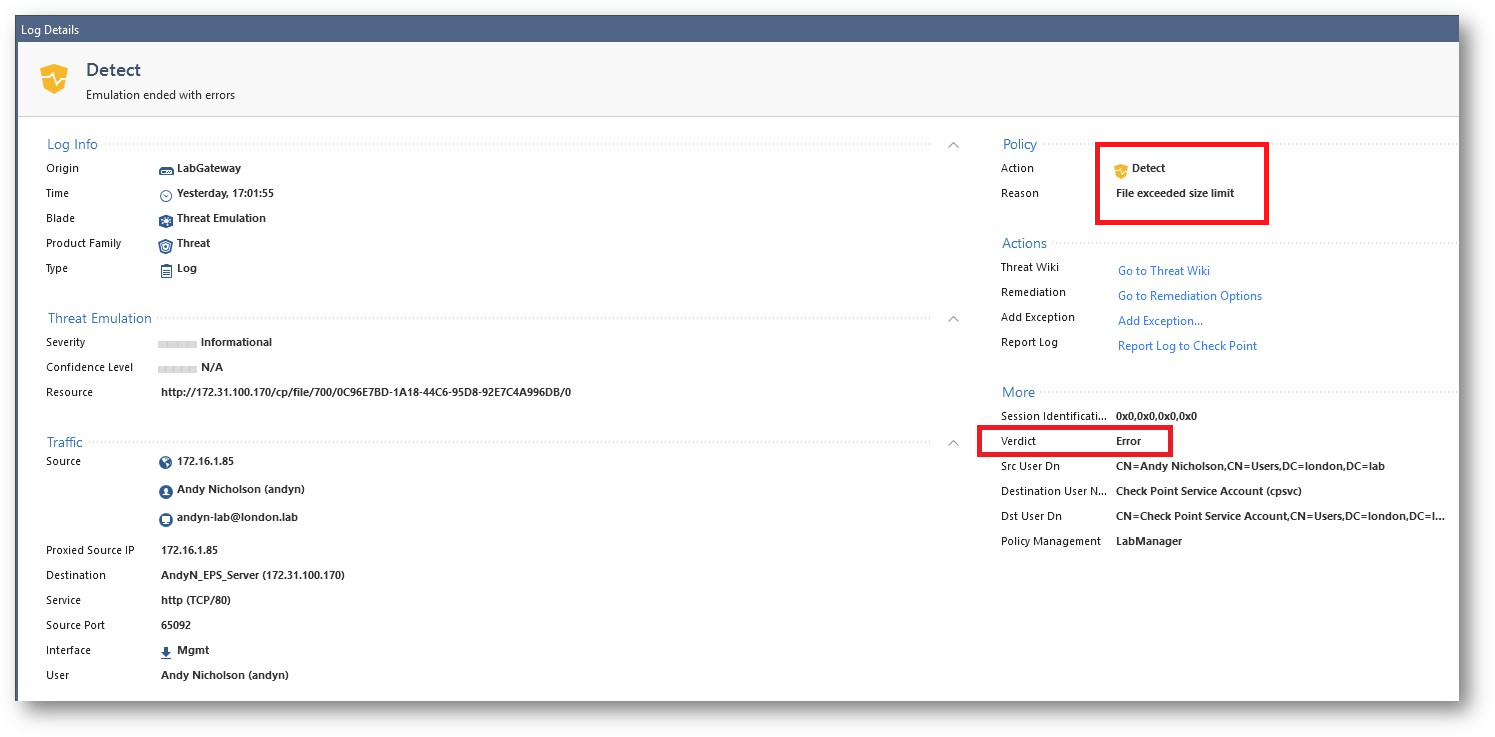Click the Policy section heading
This screenshot has height=737, width=1495.
[x=1020, y=145]
